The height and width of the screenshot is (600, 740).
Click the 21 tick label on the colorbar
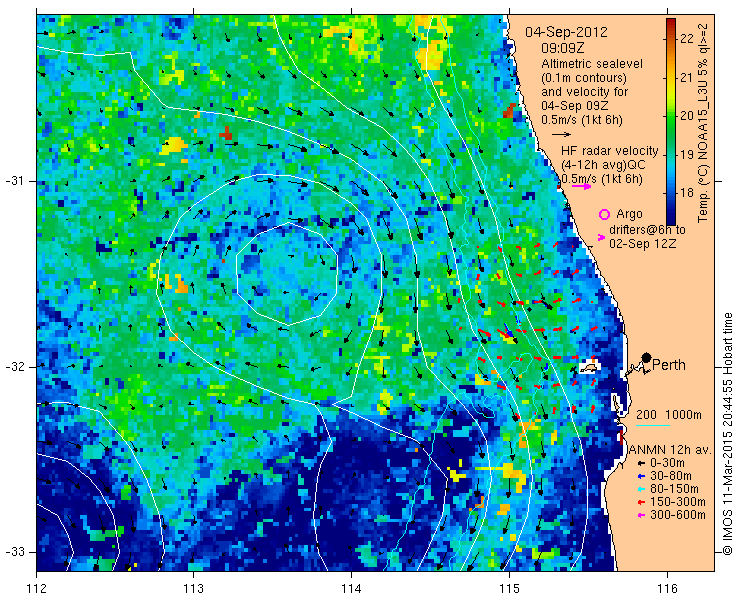tap(687, 77)
